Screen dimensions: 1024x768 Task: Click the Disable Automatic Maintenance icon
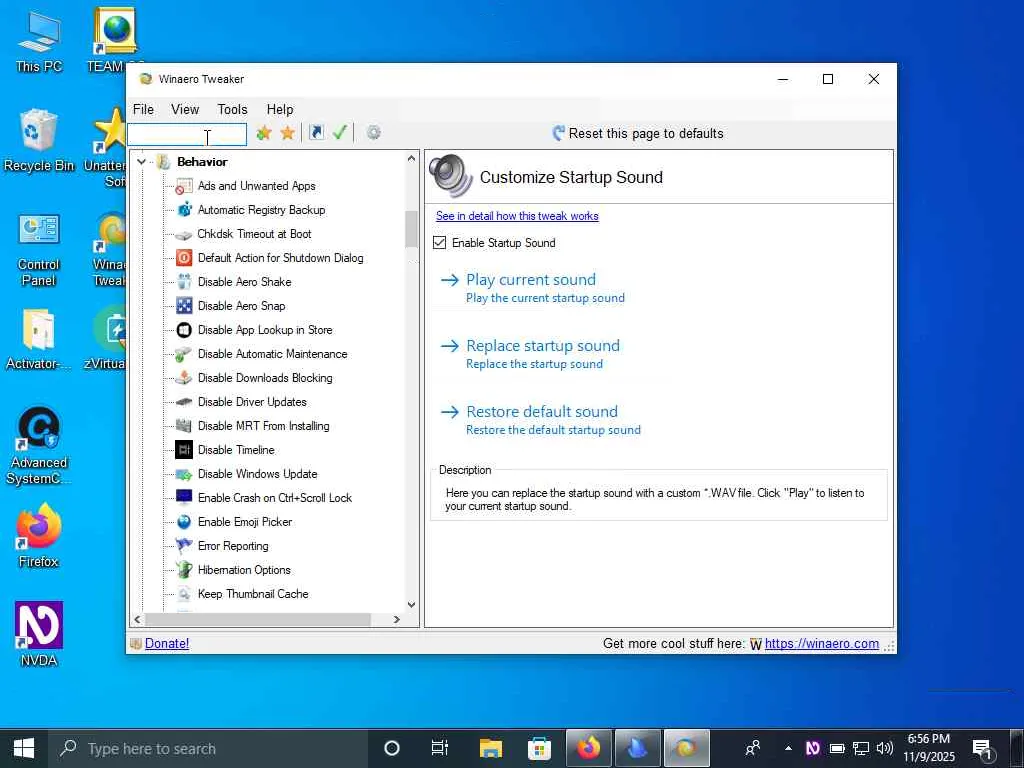[184, 354]
